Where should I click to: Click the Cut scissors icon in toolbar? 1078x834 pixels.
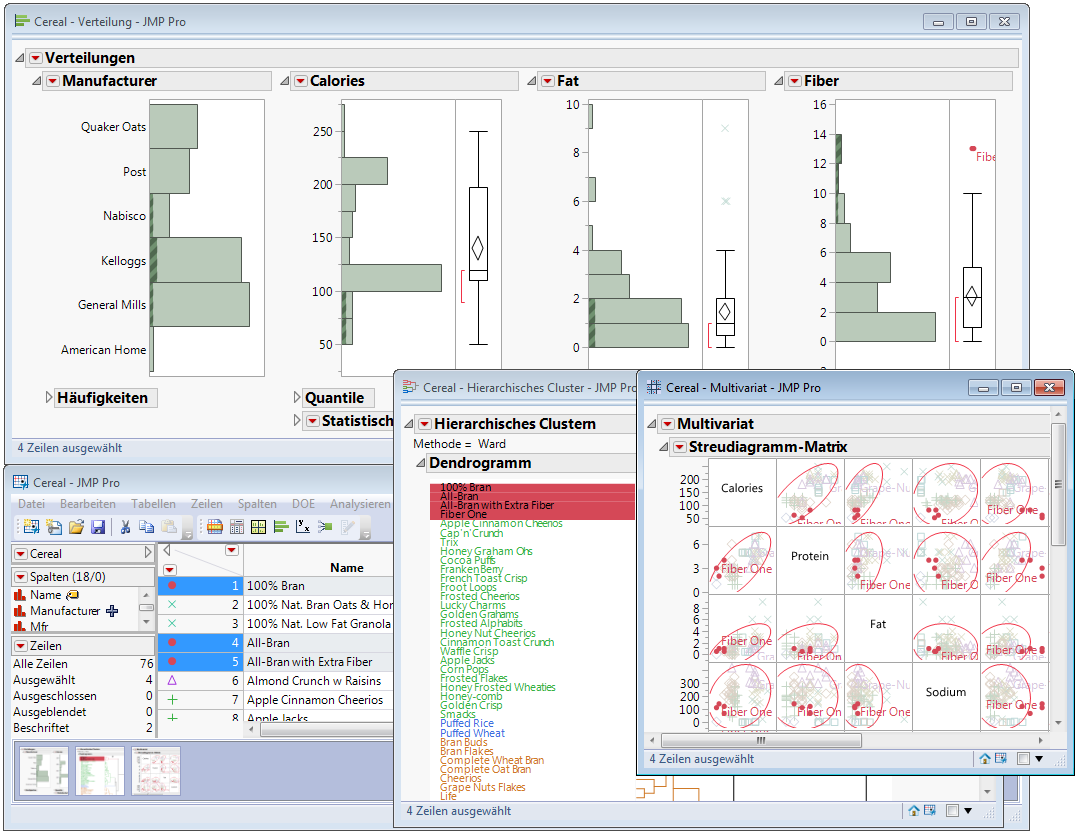[x=126, y=527]
